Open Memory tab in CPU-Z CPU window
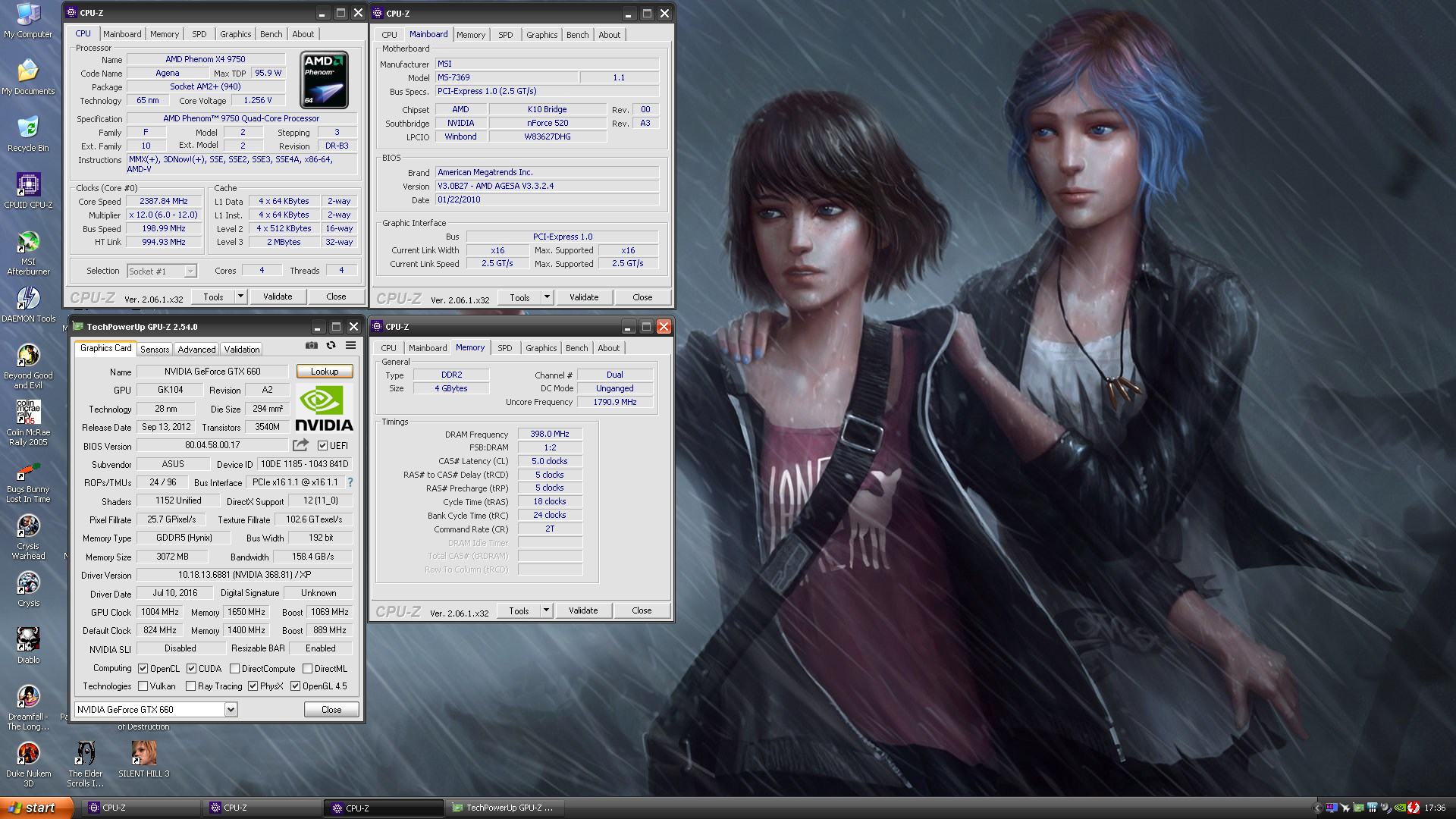The width and height of the screenshot is (1456, 819). point(165,34)
